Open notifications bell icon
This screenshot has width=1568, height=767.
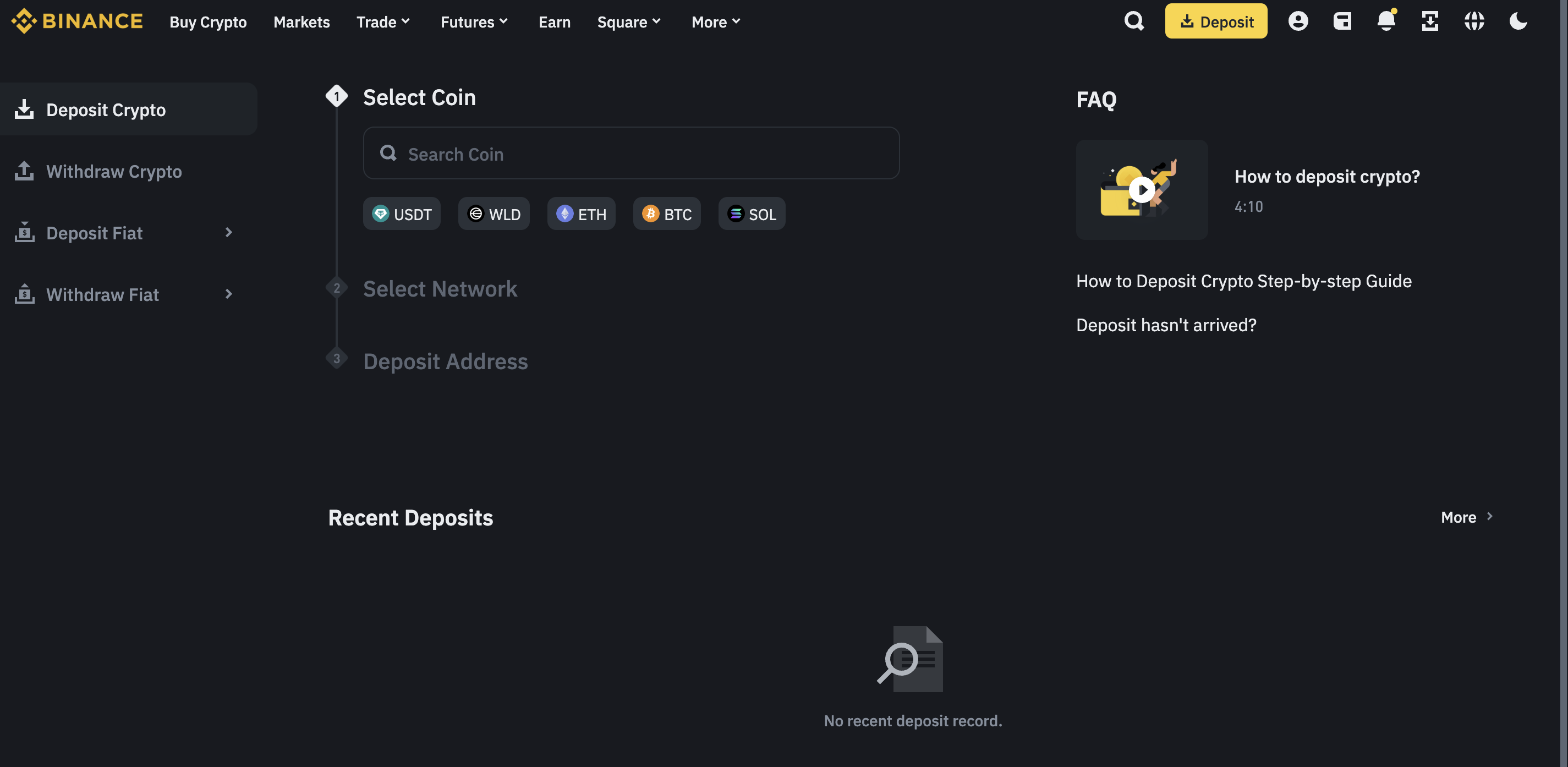point(1386,21)
